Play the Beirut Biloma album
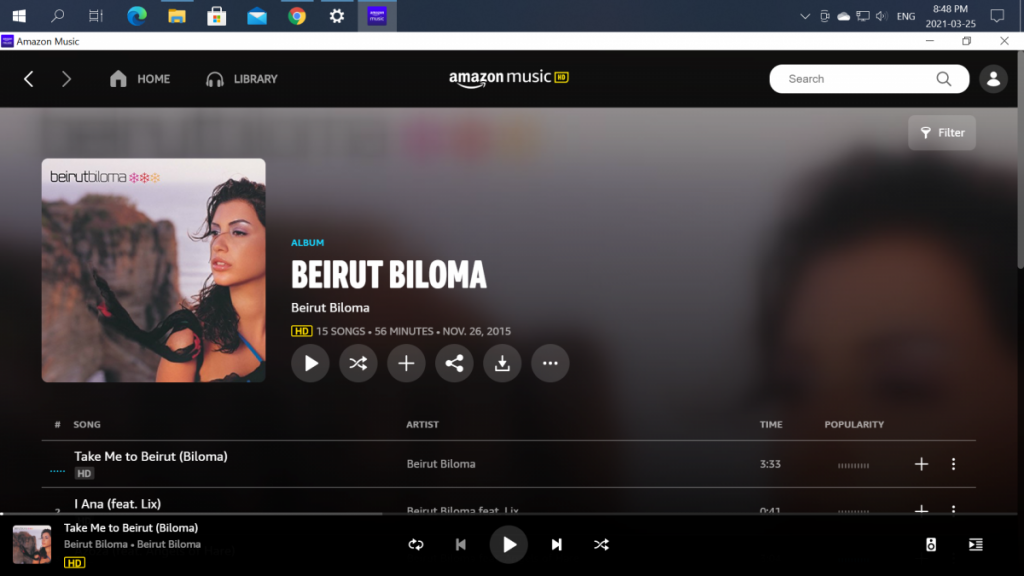This screenshot has width=1024, height=576. tap(310, 363)
